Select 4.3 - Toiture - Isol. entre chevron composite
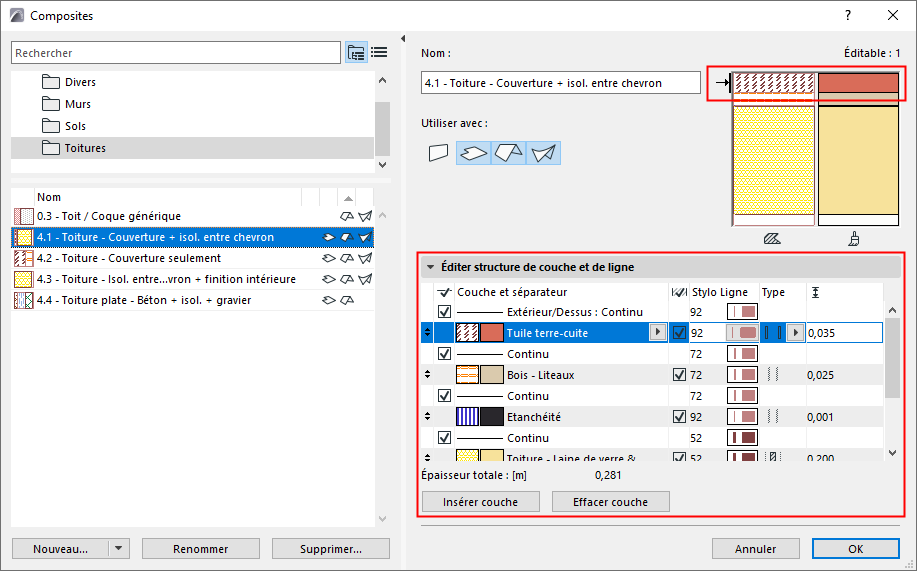The image size is (917, 571). click(x=192, y=279)
